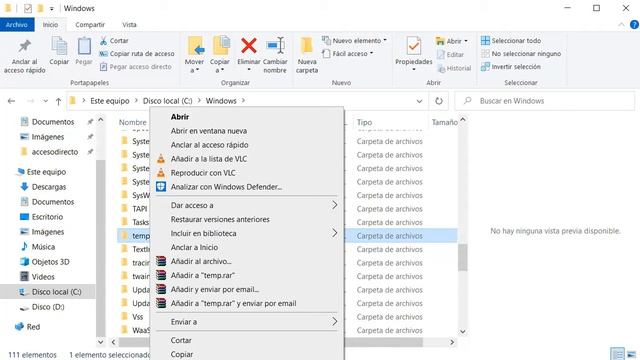
Task: Open the Abrir dropdown in ribbon
Action: point(451,41)
